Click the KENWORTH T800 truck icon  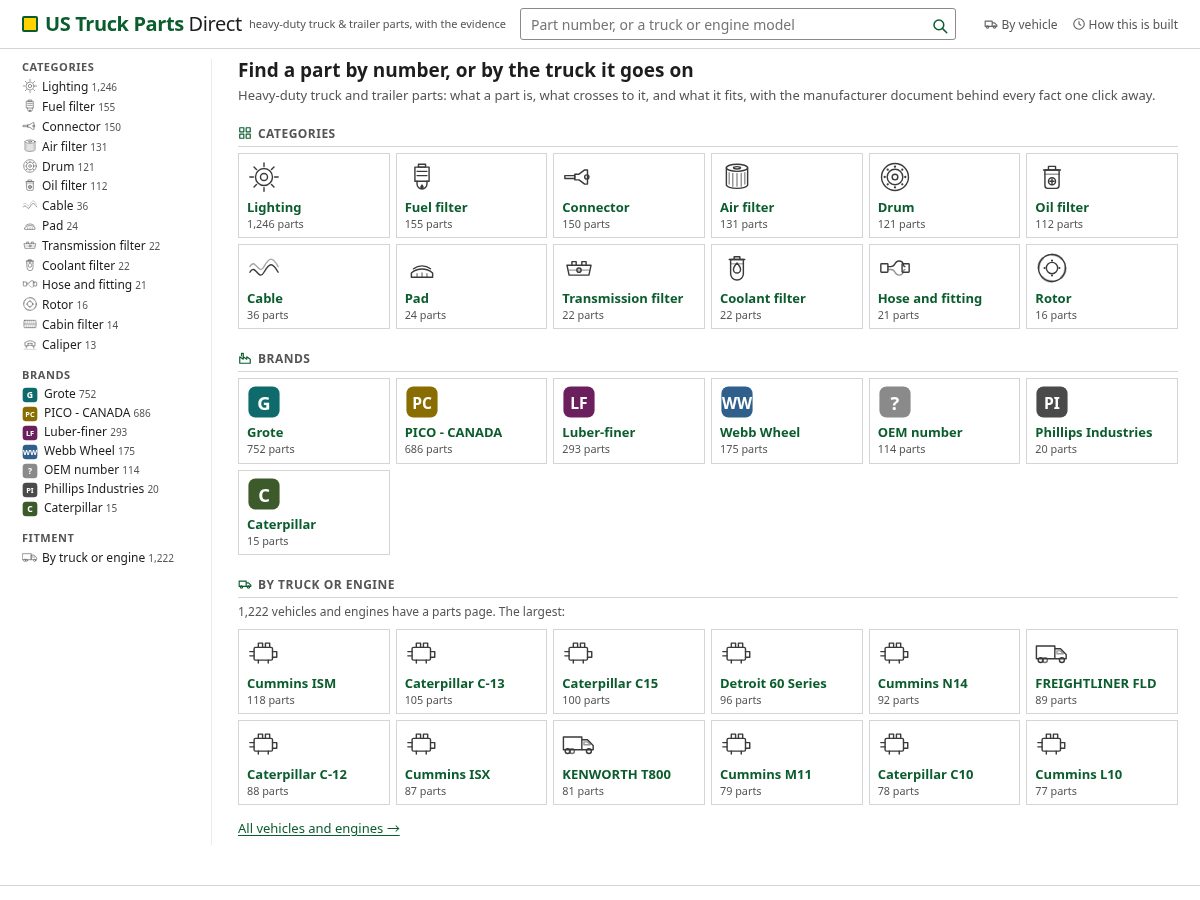pos(578,744)
